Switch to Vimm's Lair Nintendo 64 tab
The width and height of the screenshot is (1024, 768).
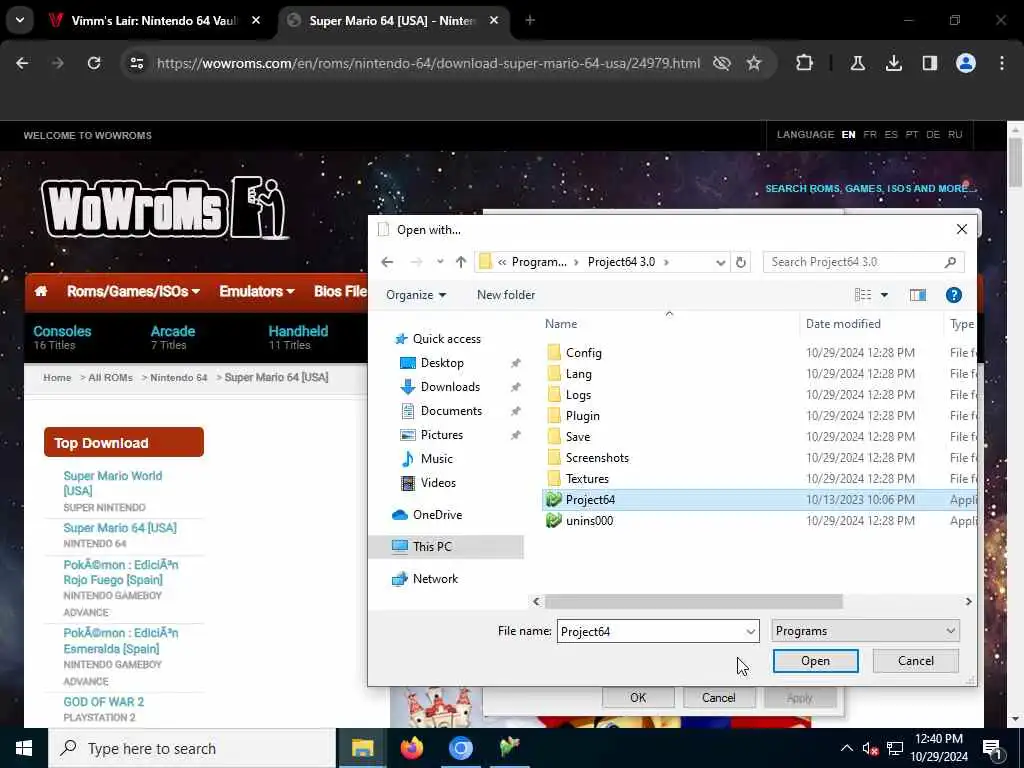pyautogui.click(x=153, y=20)
